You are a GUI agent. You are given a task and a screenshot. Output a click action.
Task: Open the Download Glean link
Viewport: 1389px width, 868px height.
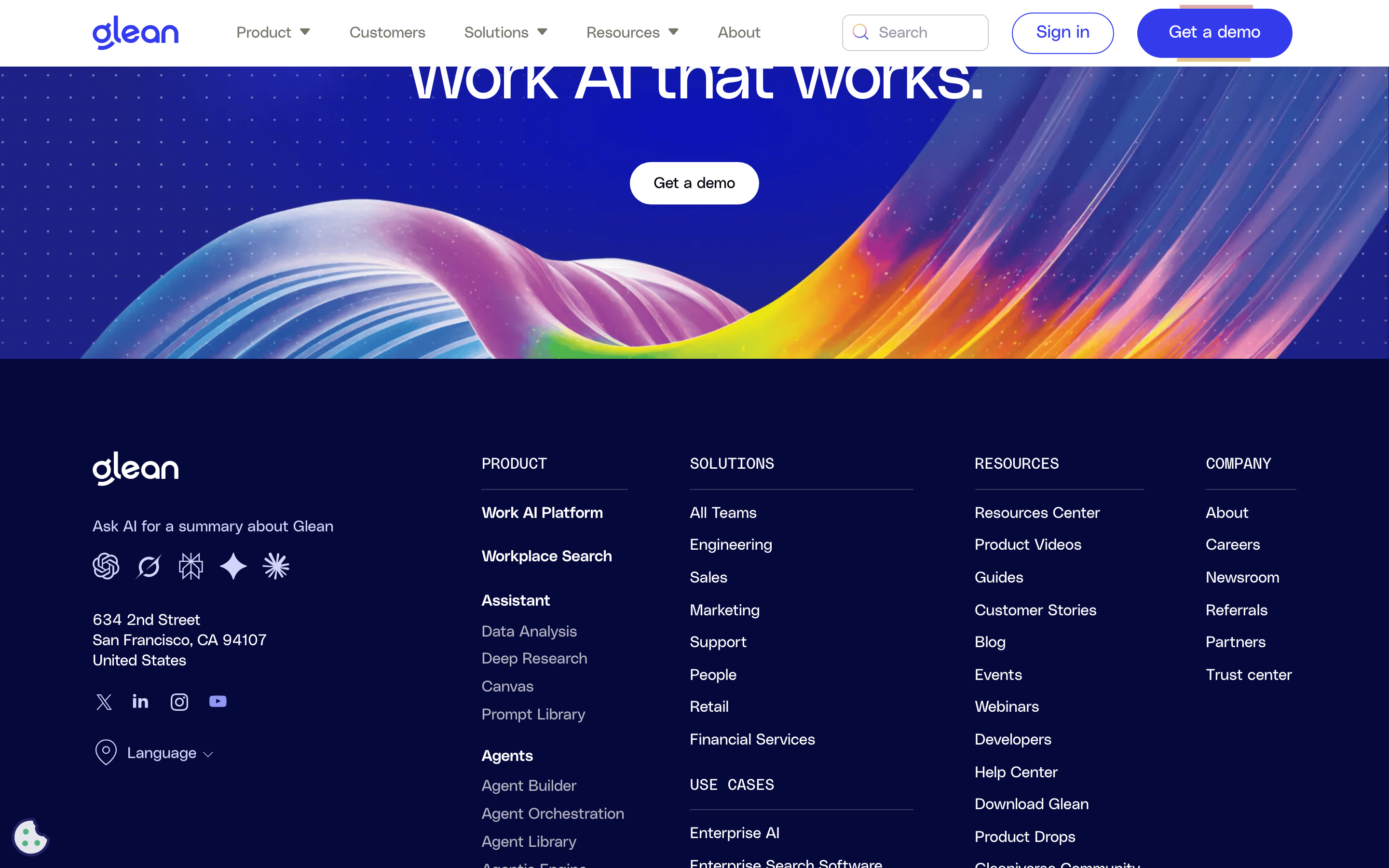coord(1031,804)
